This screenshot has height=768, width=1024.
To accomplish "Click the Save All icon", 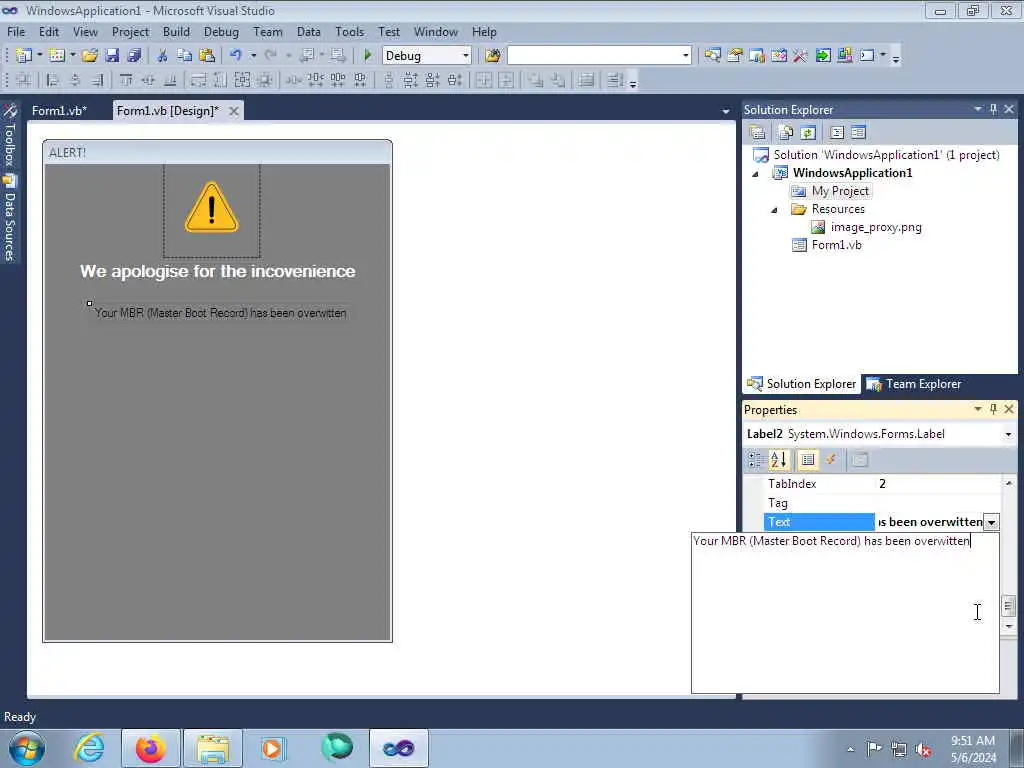I will 135,56.
